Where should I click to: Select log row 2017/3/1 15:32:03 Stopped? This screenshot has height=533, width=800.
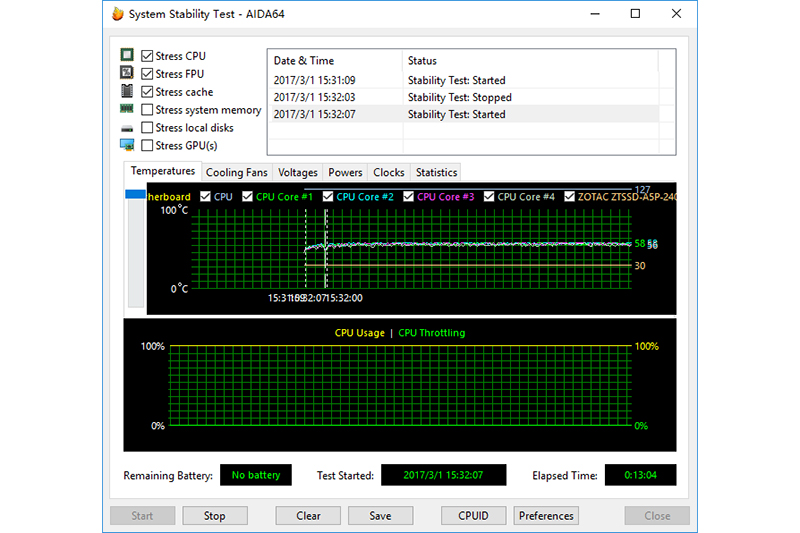[463, 97]
